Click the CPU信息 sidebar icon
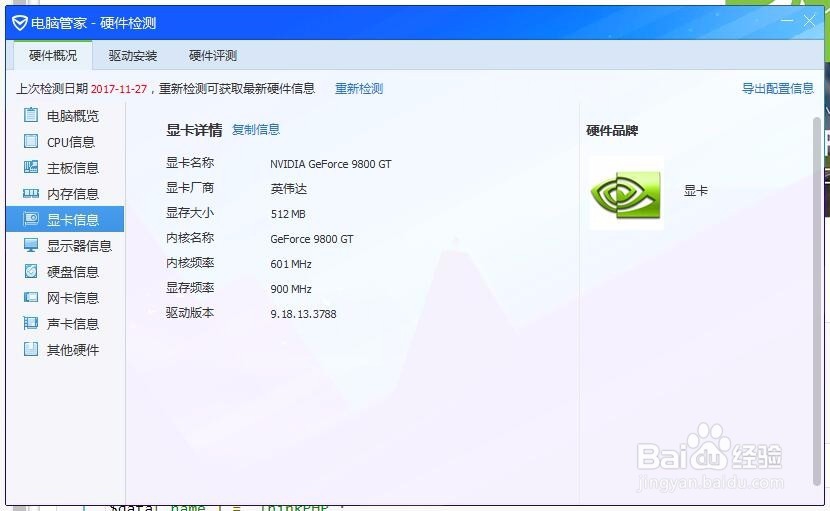This screenshot has height=511, width=830. coord(31,141)
